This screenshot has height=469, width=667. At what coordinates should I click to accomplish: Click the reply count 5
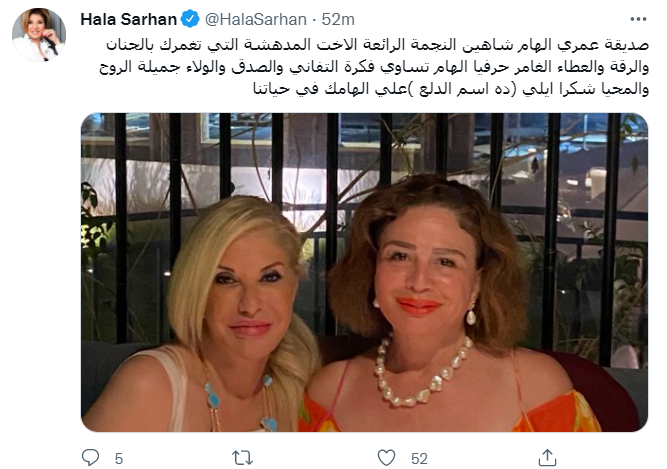point(119,458)
